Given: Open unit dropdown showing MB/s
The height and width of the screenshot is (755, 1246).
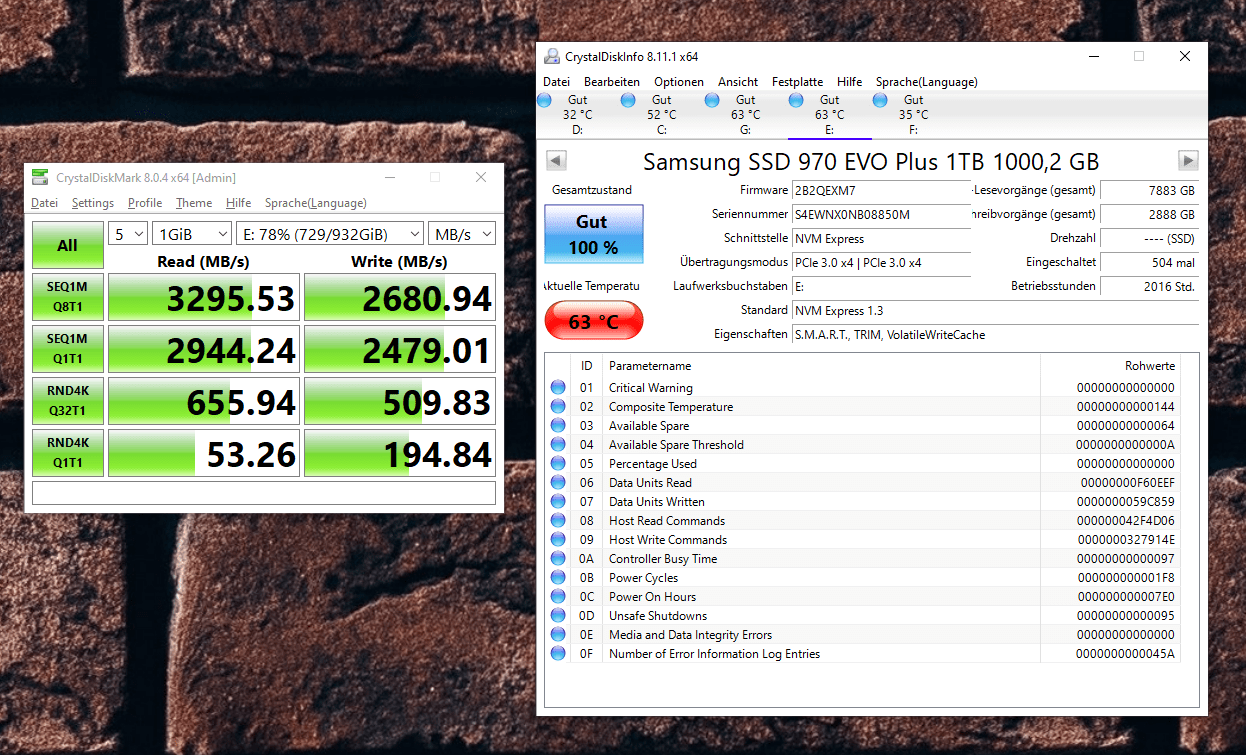Looking at the screenshot, I should (x=462, y=233).
